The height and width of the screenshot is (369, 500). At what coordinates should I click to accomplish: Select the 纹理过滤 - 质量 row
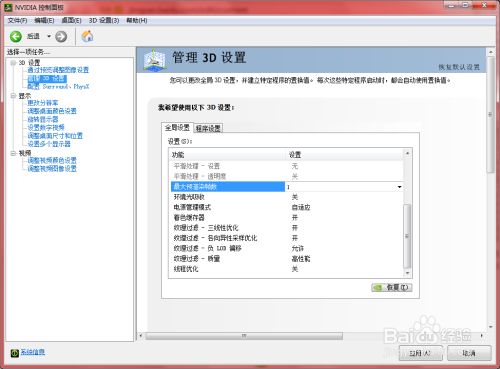(x=287, y=259)
